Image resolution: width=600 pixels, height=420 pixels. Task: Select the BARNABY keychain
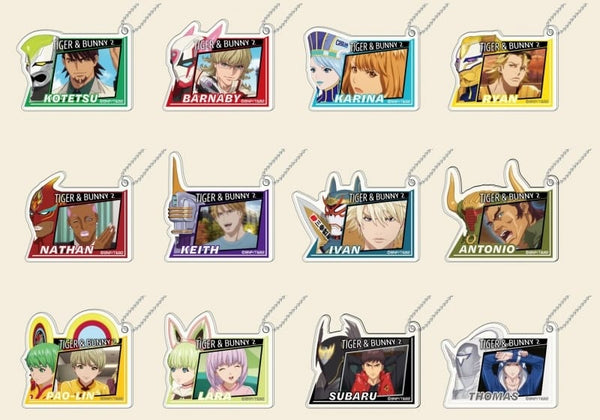218,67
